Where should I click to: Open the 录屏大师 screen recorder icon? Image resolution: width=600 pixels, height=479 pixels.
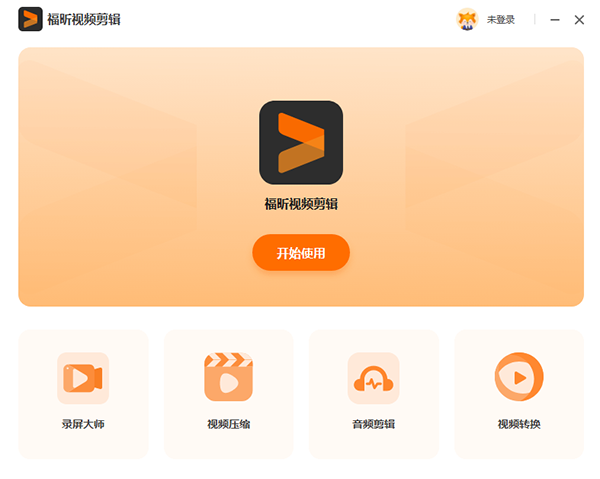click(83, 378)
